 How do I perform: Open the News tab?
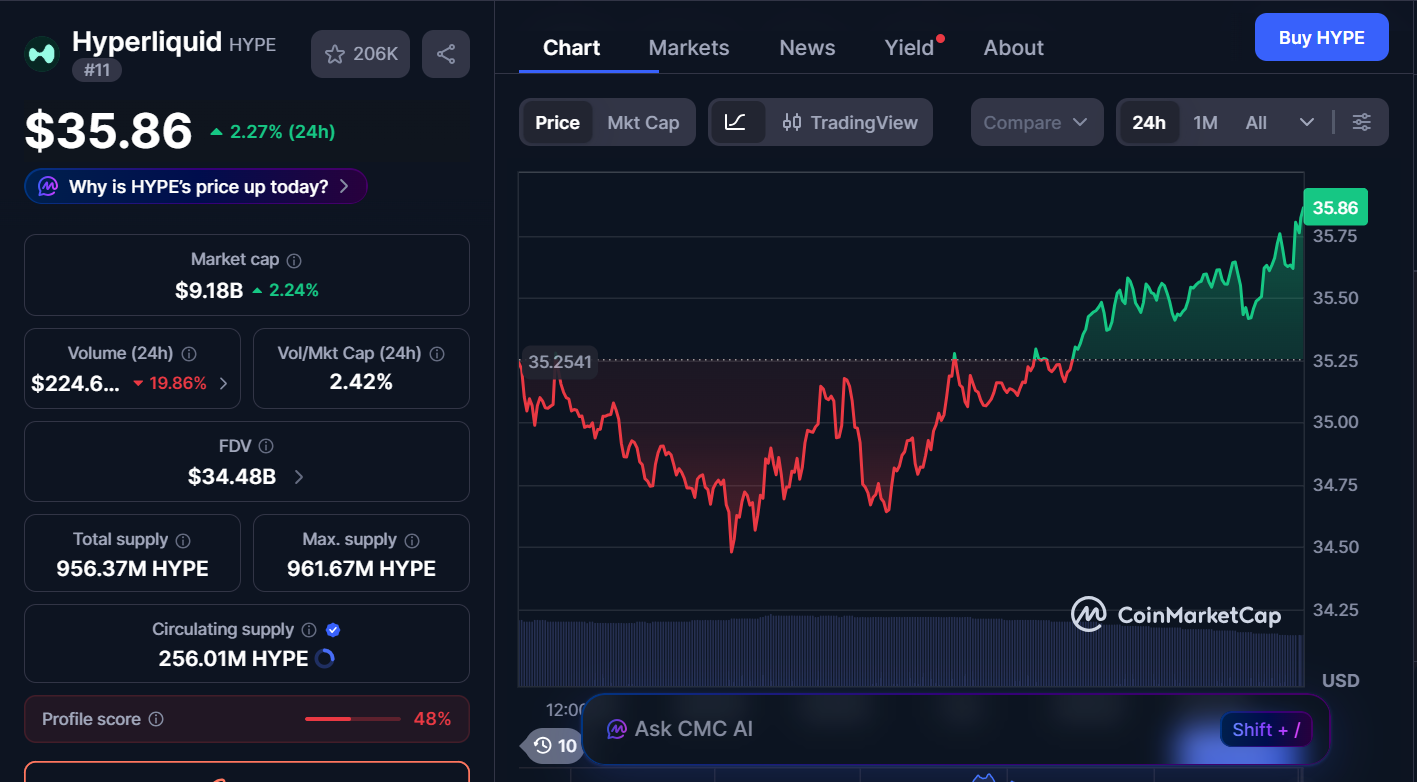pyautogui.click(x=806, y=47)
